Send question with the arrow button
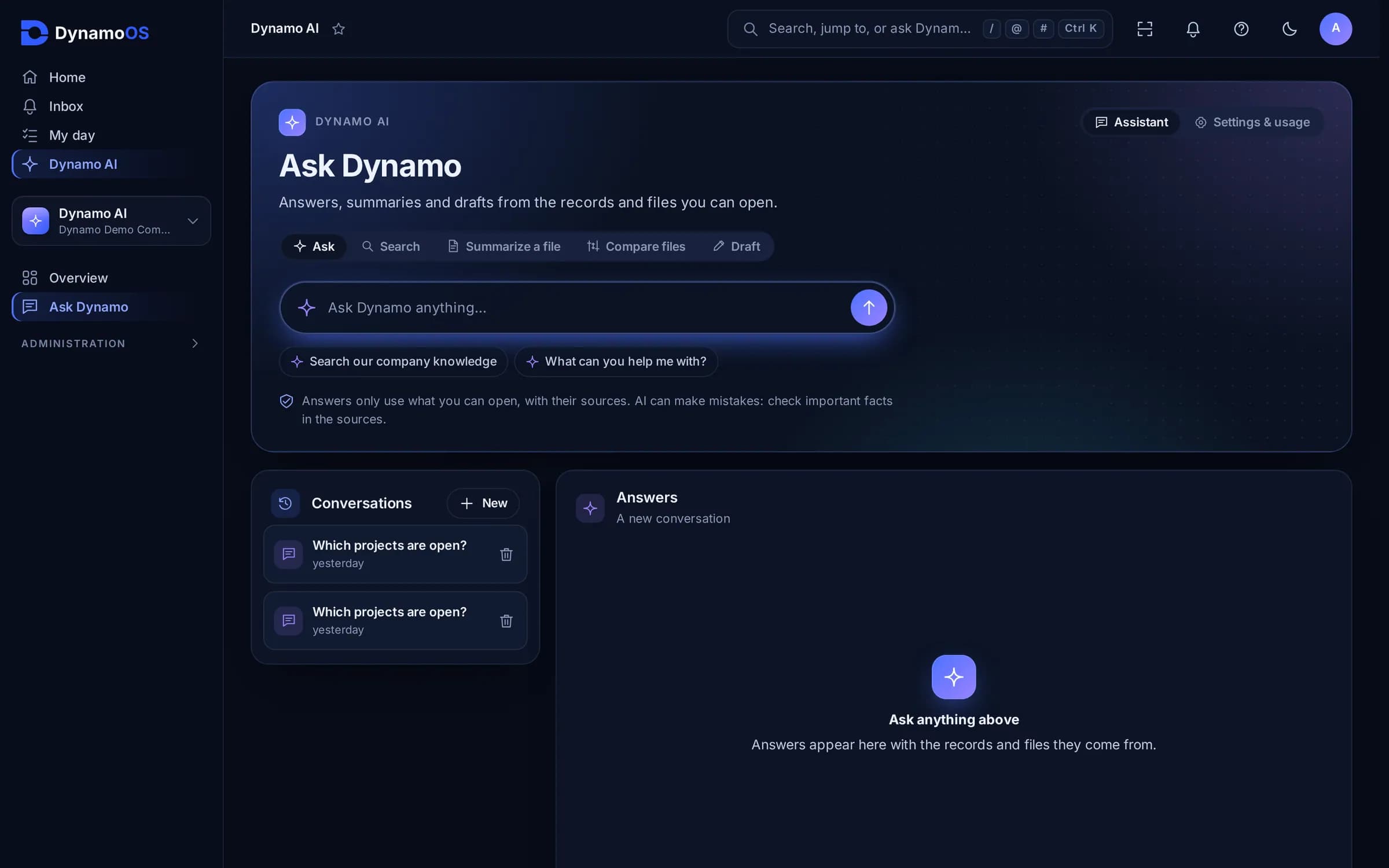1389x868 pixels. [x=869, y=307]
